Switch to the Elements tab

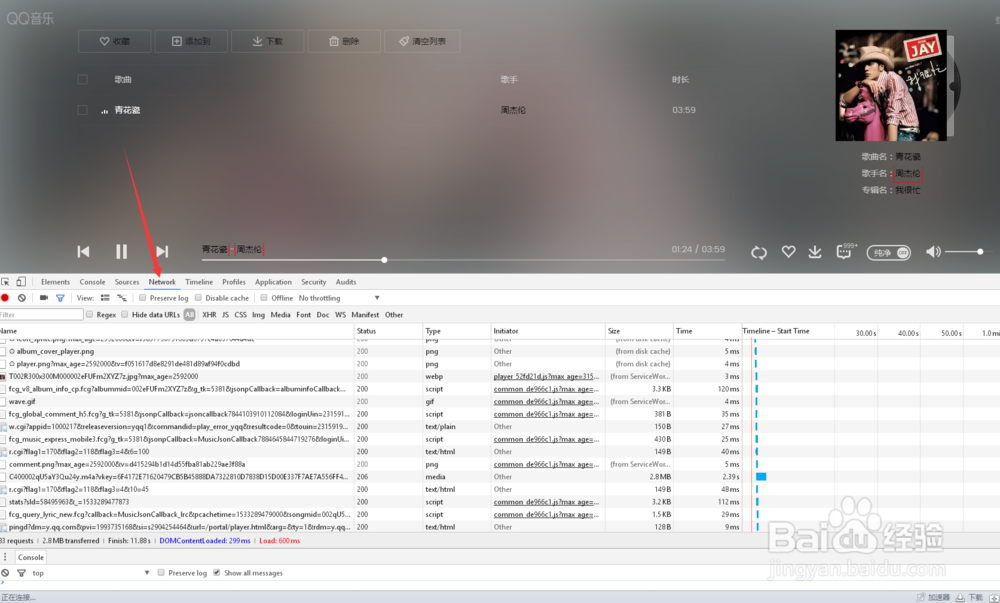point(55,282)
